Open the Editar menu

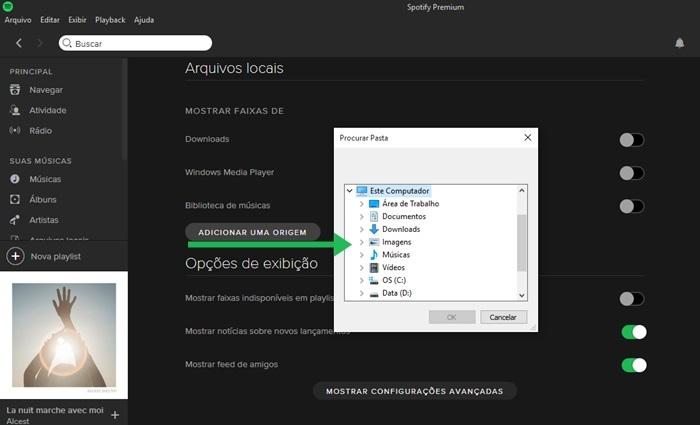pos(50,20)
